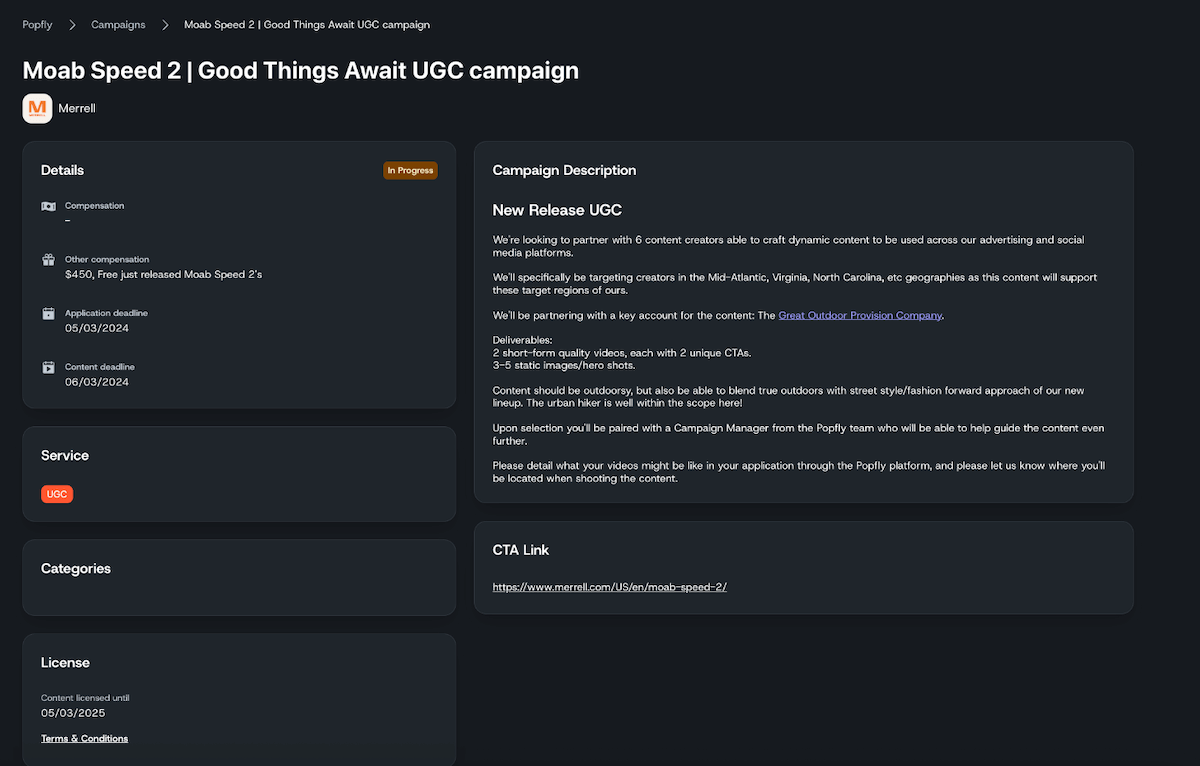Click the Merrell brand logo icon

pos(37,108)
